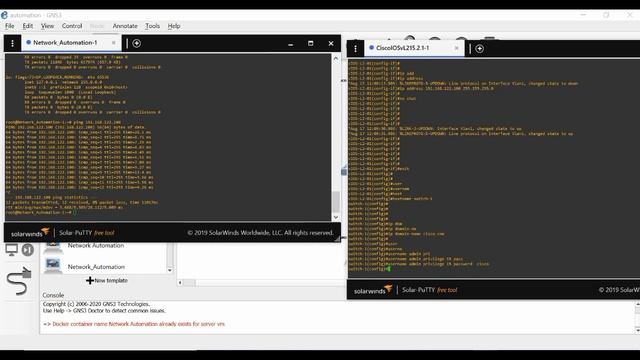Viewport: 640px width, 360px height.
Task: Close the CiscoIOSvL215.2.1-1 tab
Action: (x=456, y=48)
